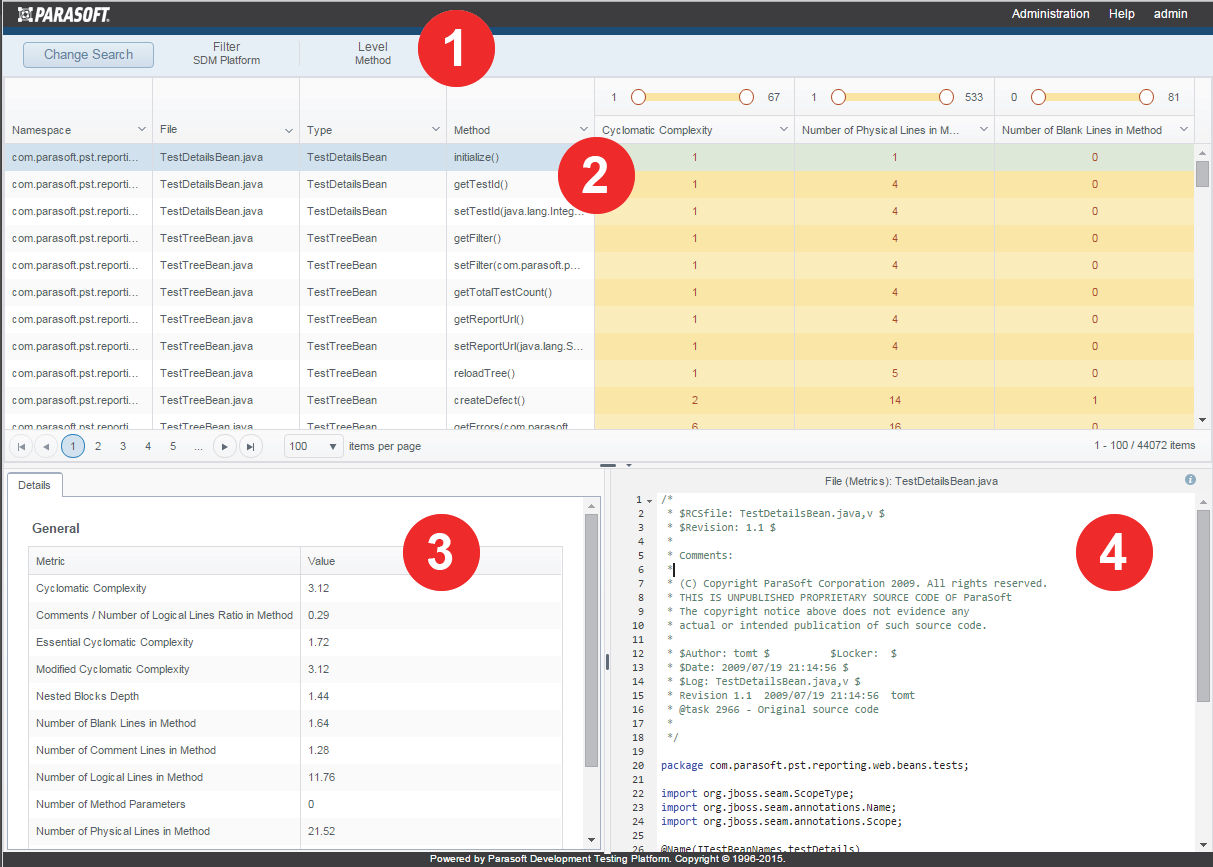This screenshot has width=1213, height=867.
Task: Click the Level Method label
Action: pyautogui.click(x=373, y=53)
